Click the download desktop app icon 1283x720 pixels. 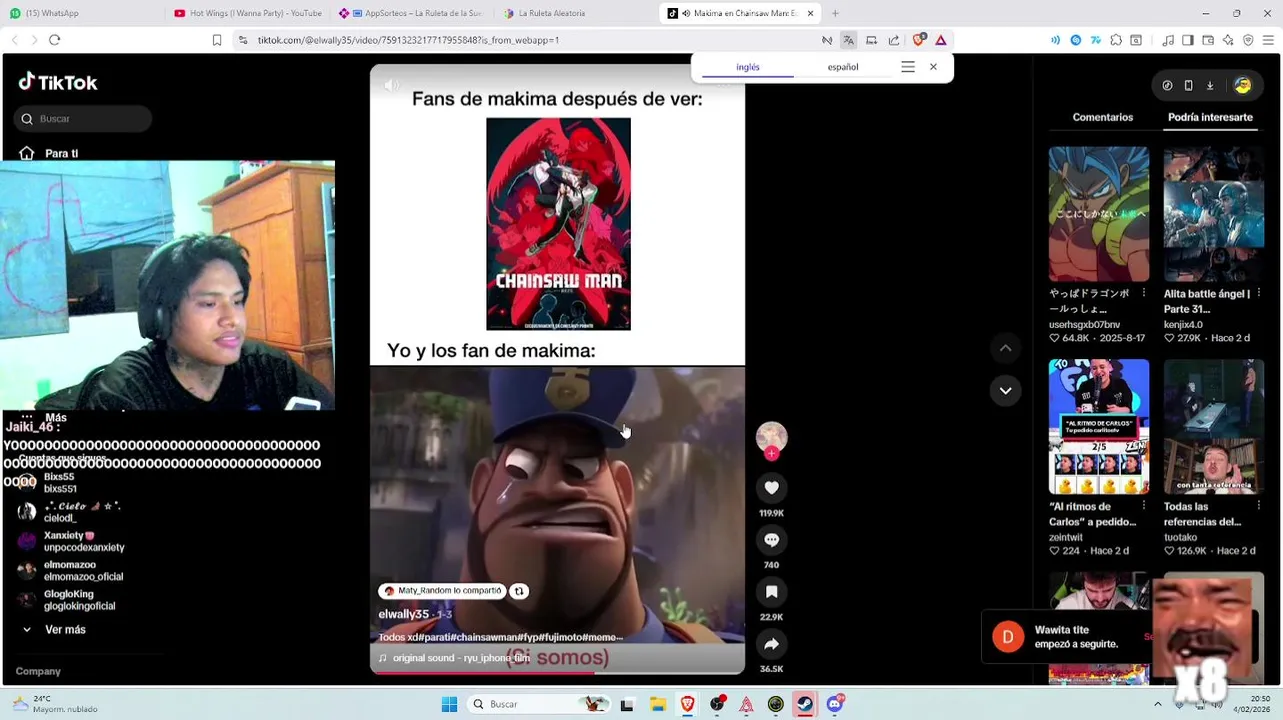[x=1209, y=85]
